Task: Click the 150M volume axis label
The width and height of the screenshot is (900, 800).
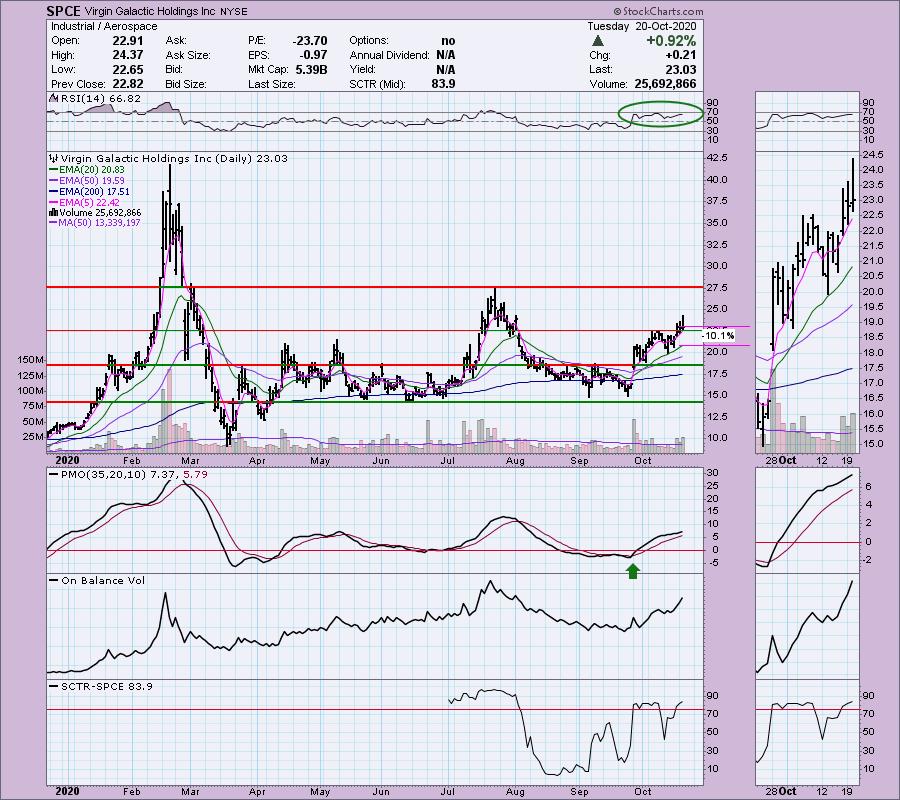Action: pos(32,360)
